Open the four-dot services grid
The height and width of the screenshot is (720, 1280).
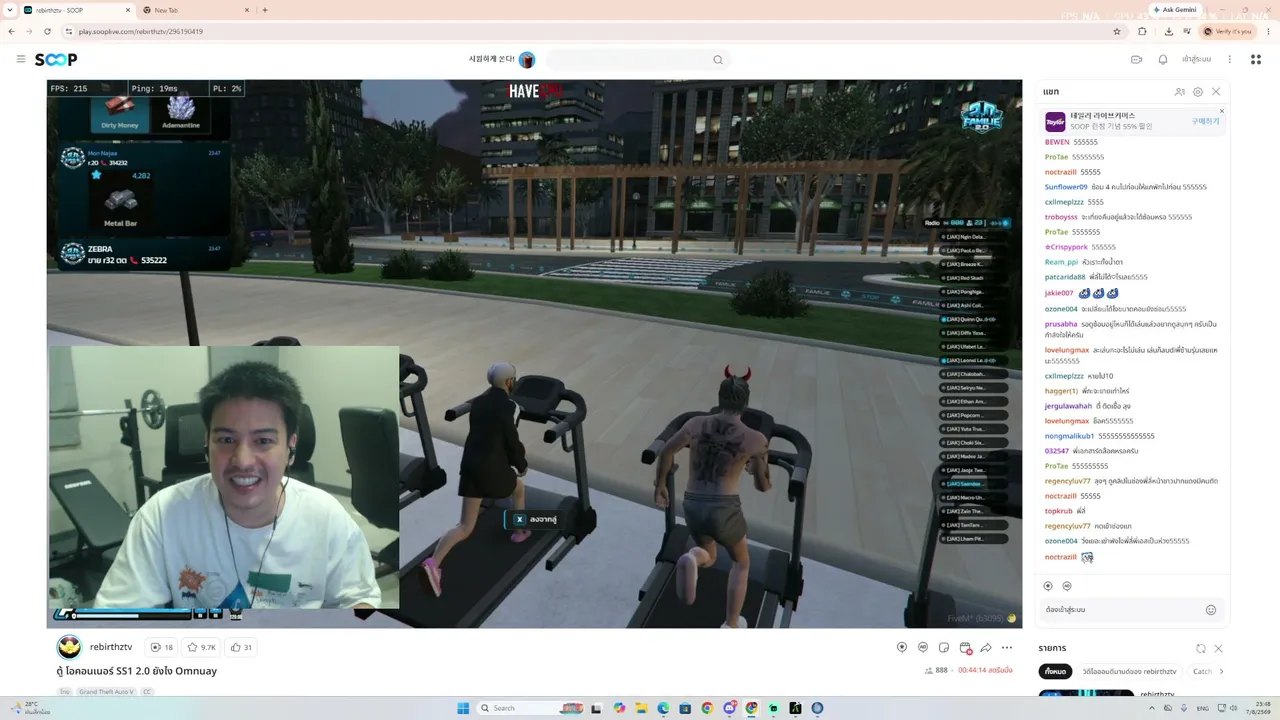(x=1256, y=60)
